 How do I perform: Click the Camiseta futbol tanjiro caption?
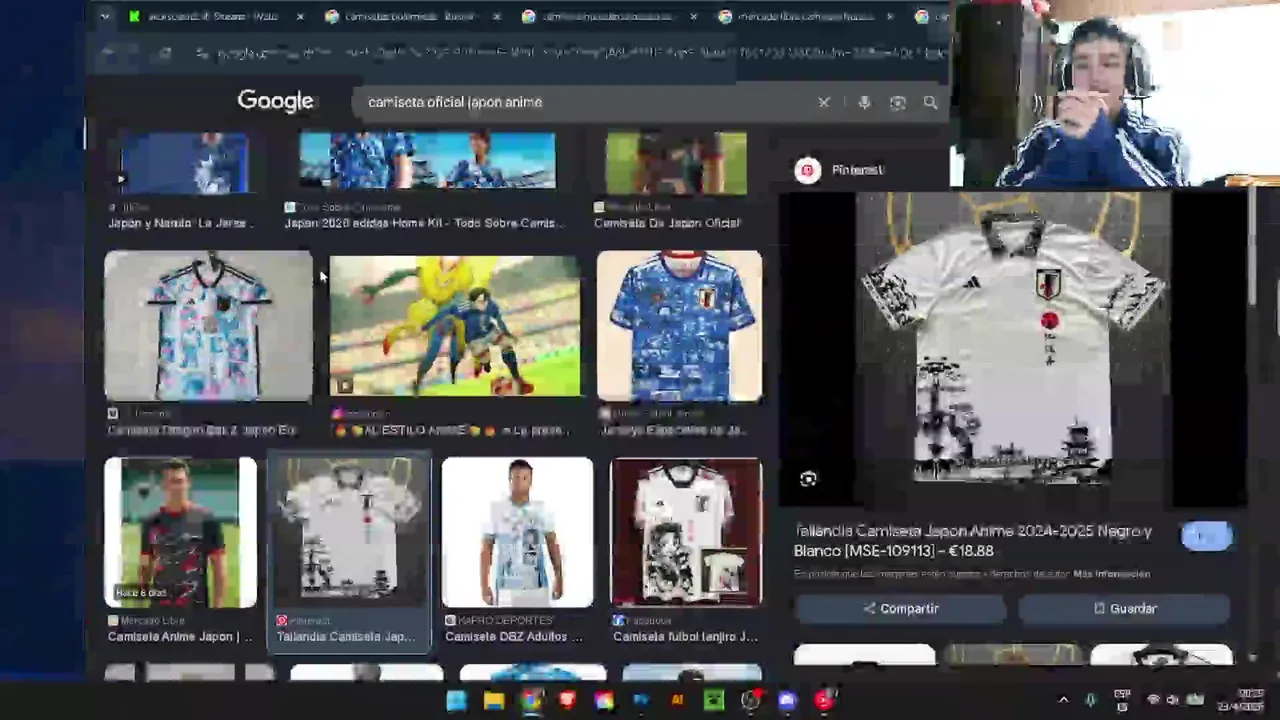click(685, 637)
